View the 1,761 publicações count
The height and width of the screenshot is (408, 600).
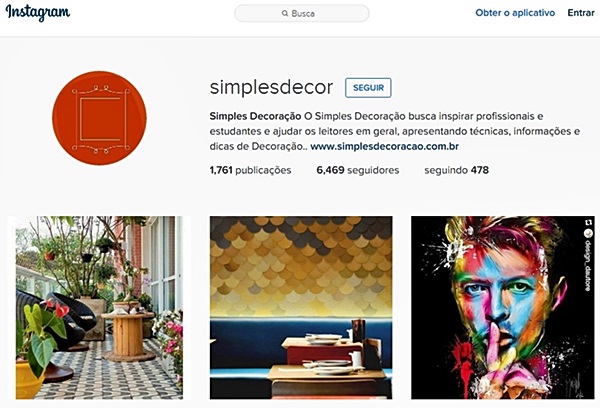click(x=250, y=170)
